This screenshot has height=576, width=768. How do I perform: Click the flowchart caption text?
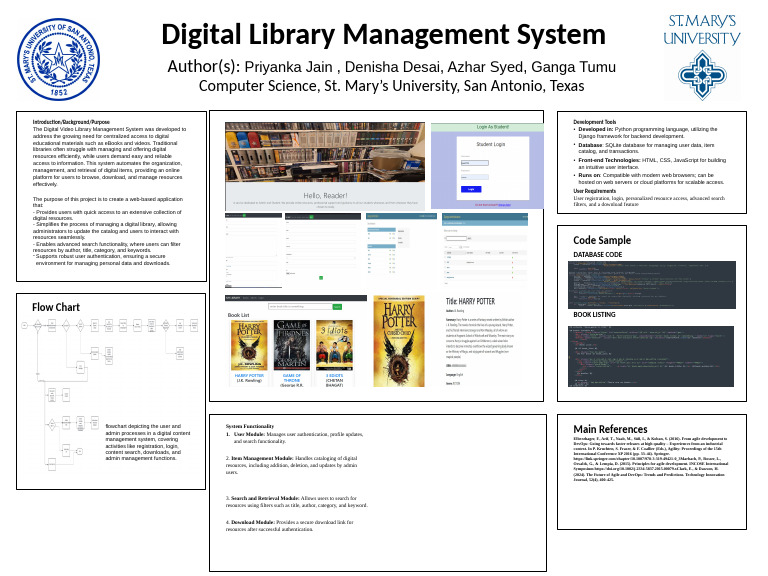coord(148,442)
